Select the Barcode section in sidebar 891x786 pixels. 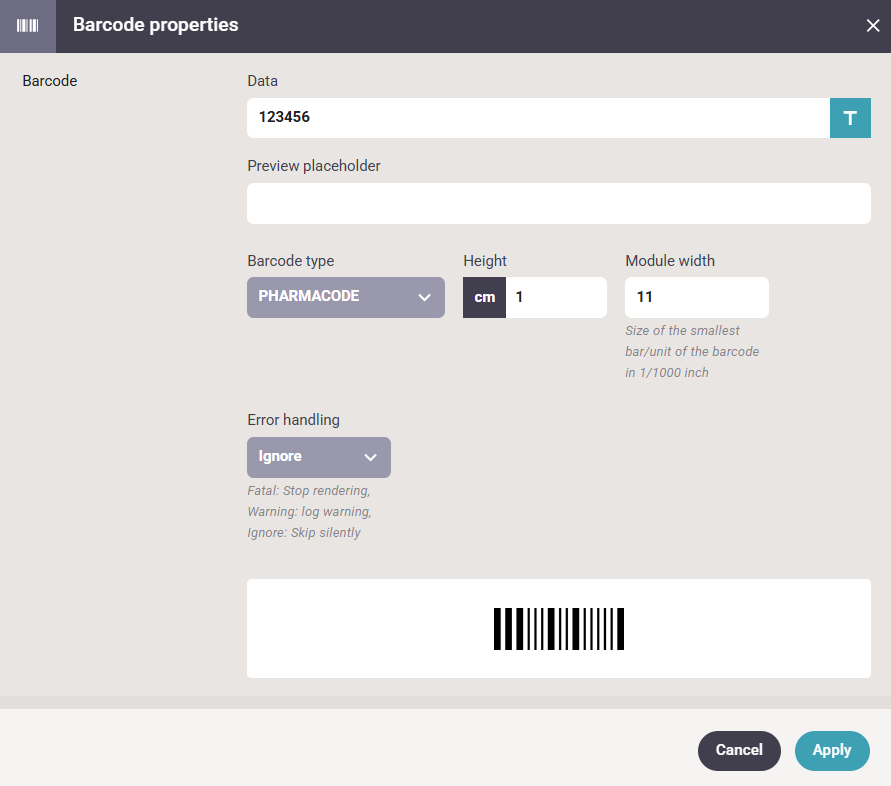[50, 81]
